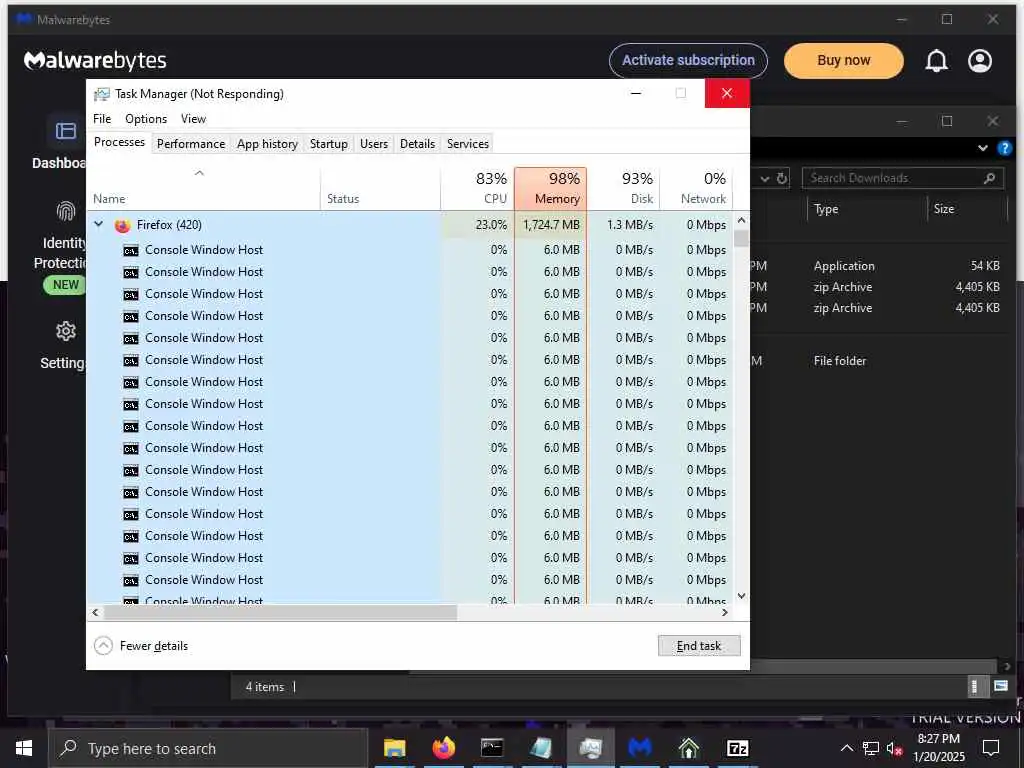
Task: Sort processes by the Memory column
Action: click(x=551, y=188)
